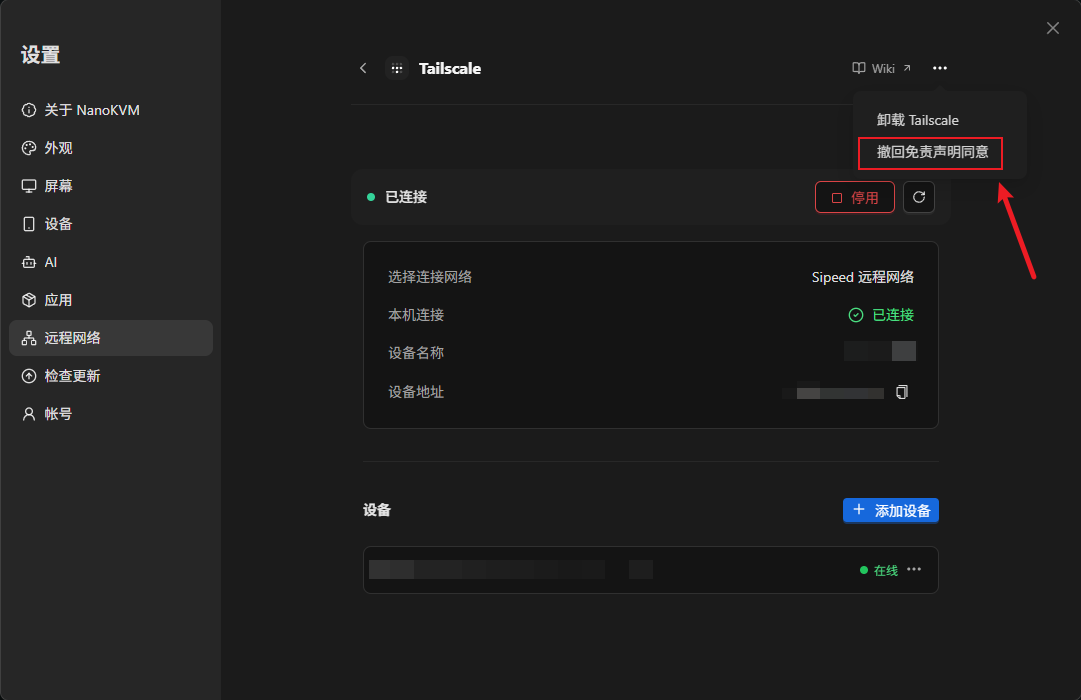Open the three-dot menu for the online device
This screenshot has height=700, width=1081.
pyautogui.click(x=914, y=570)
